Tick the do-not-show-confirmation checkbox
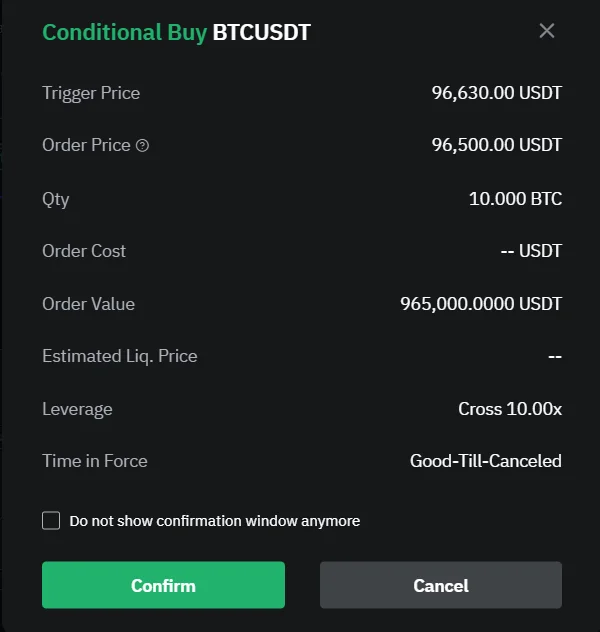Screen dimensions: 600x632 pyautogui.click(x=51, y=521)
